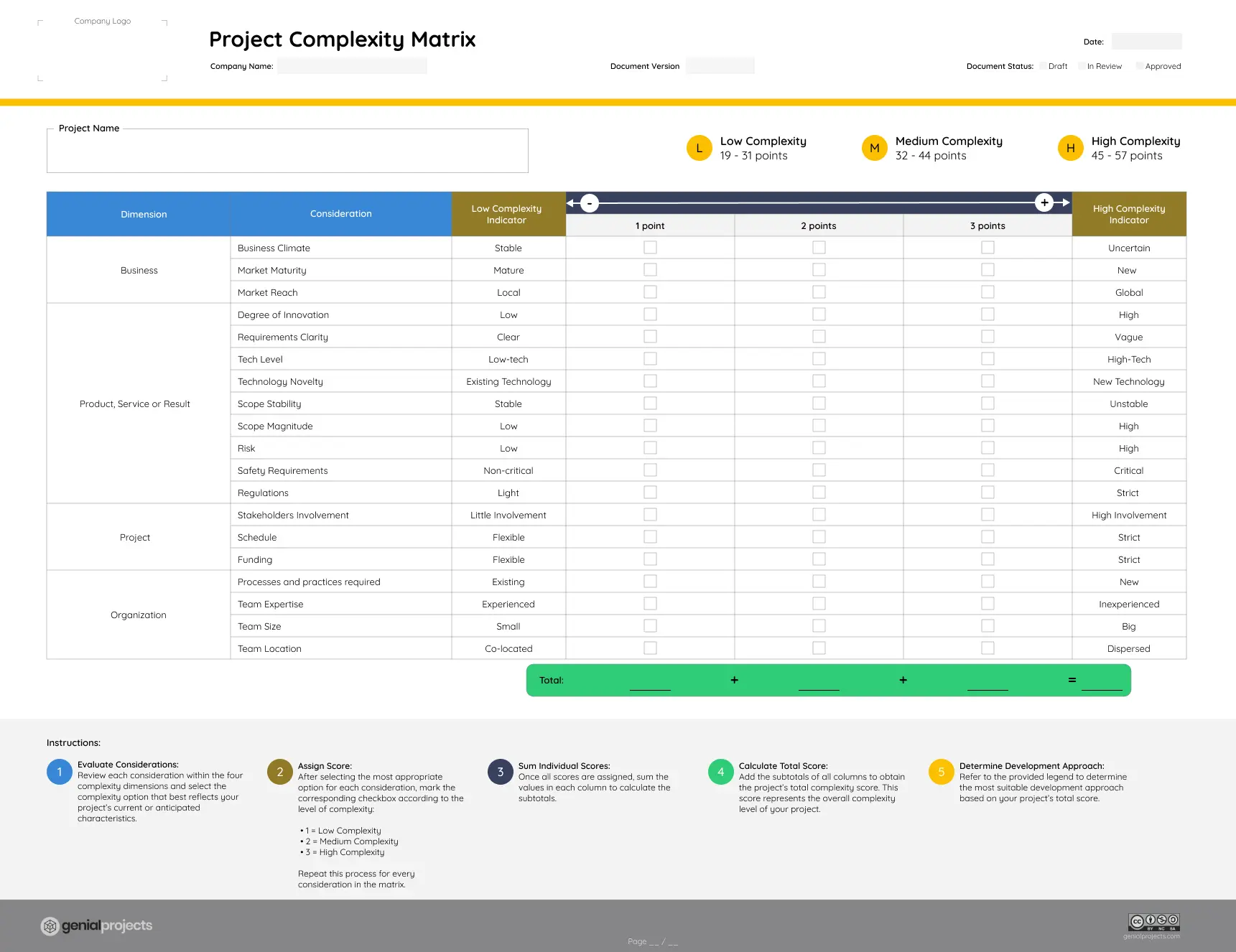Viewport: 1236px width, 952px height.
Task: Click the Evaluate Considerations step icon
Action: (x=60, y=772)
